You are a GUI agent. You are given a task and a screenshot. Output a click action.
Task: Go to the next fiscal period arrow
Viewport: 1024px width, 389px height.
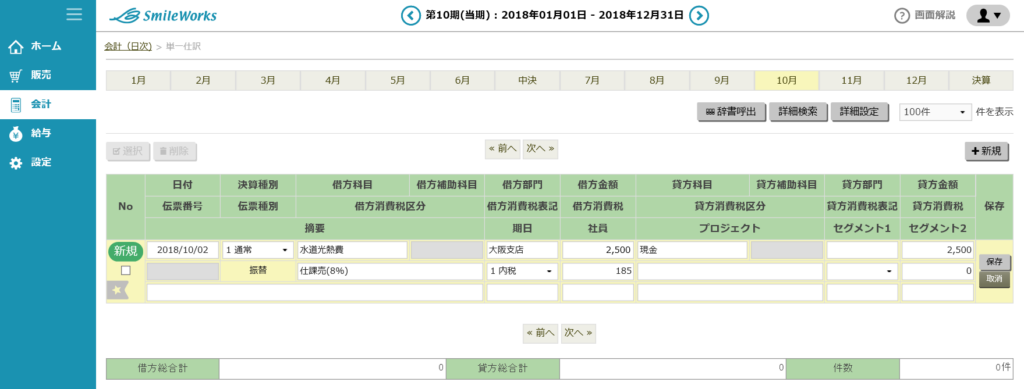(x=699, y=15)
